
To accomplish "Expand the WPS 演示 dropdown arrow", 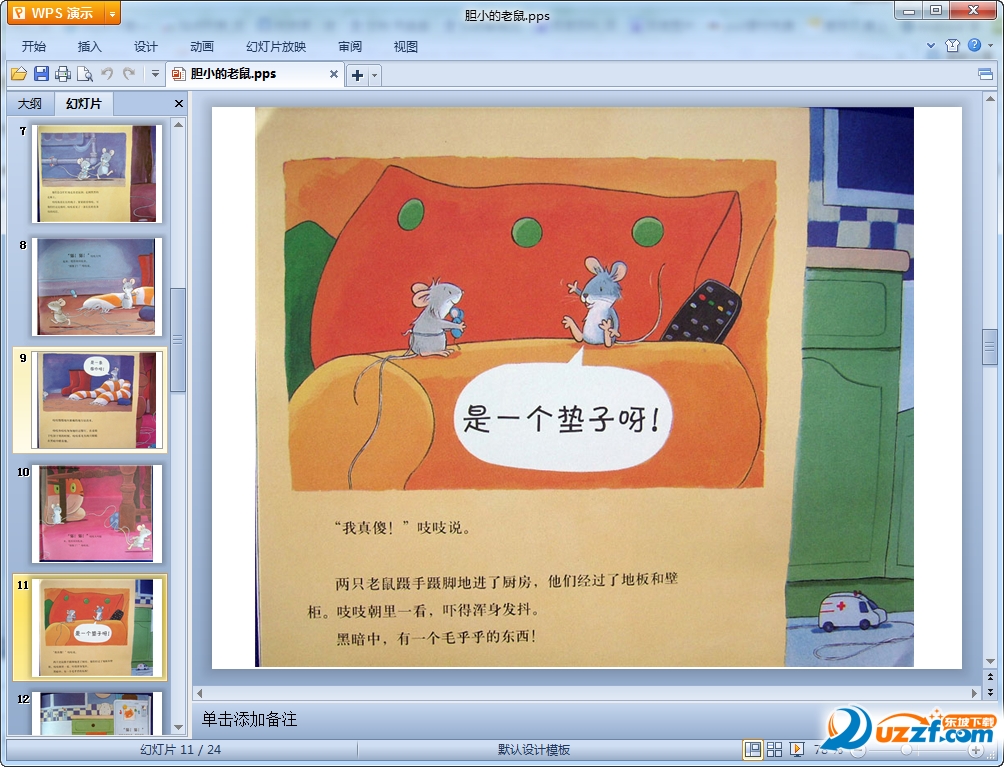I will point(112,13).
